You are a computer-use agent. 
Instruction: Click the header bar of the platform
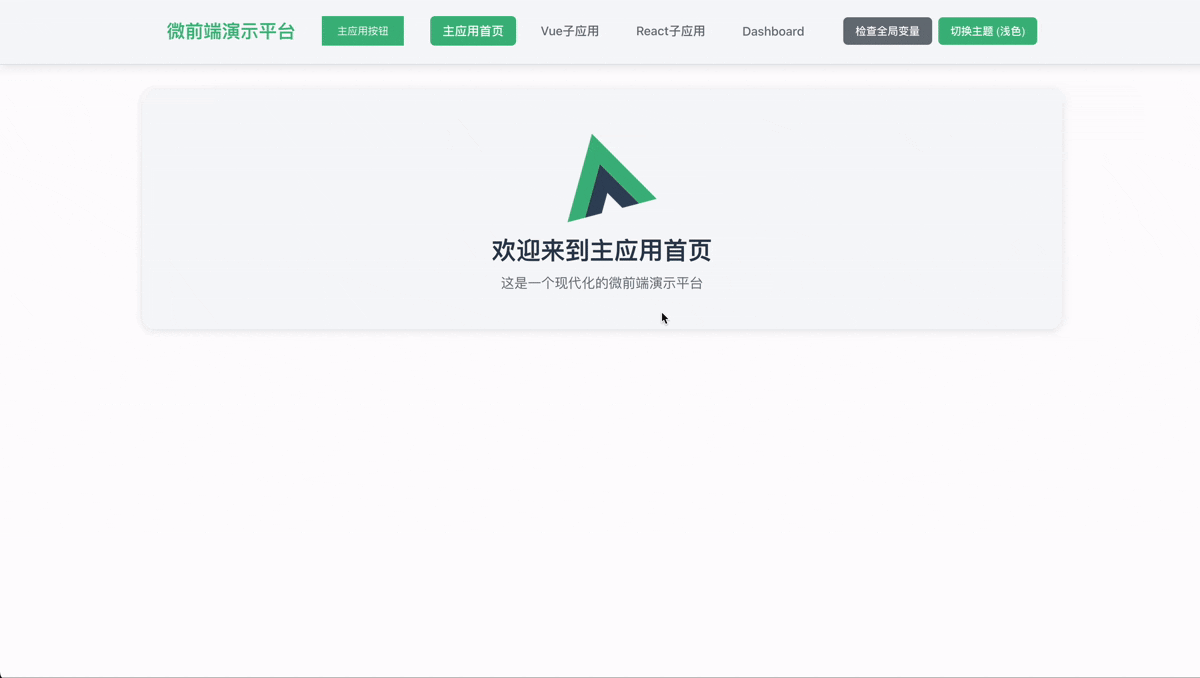pyautogui.click(x=600, y=31)
